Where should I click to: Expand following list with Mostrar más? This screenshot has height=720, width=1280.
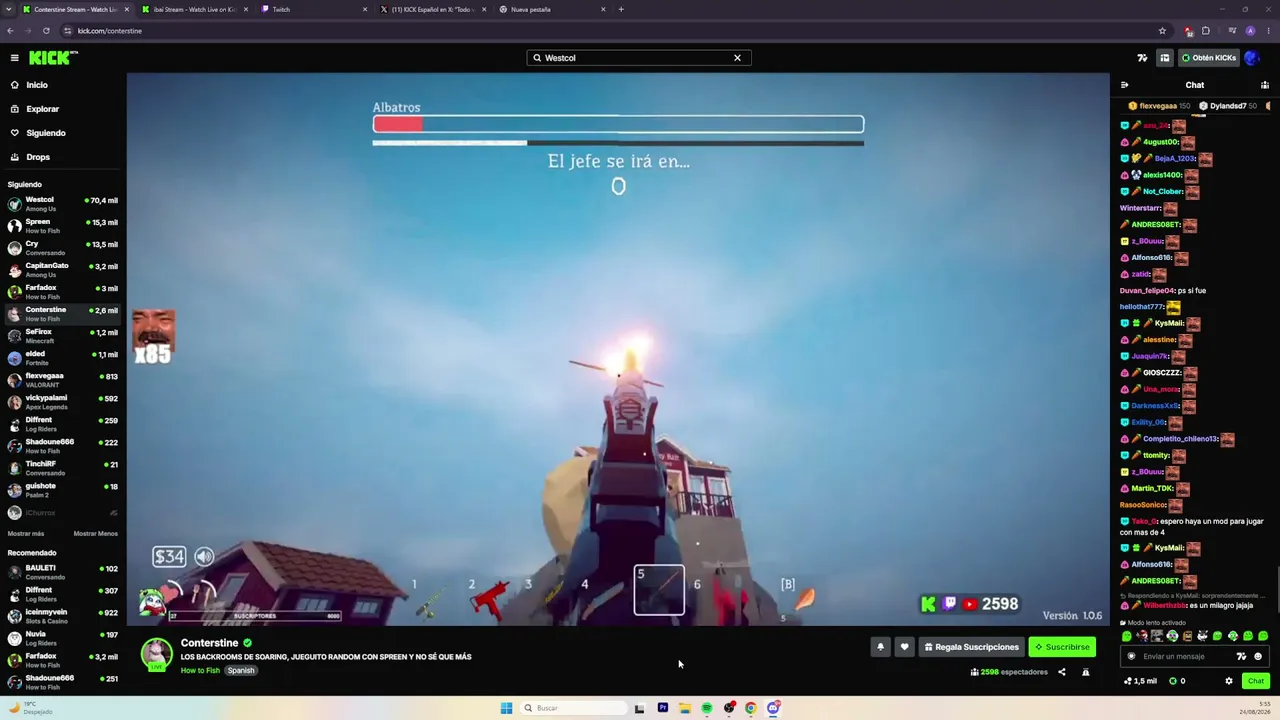pos(26,534)
